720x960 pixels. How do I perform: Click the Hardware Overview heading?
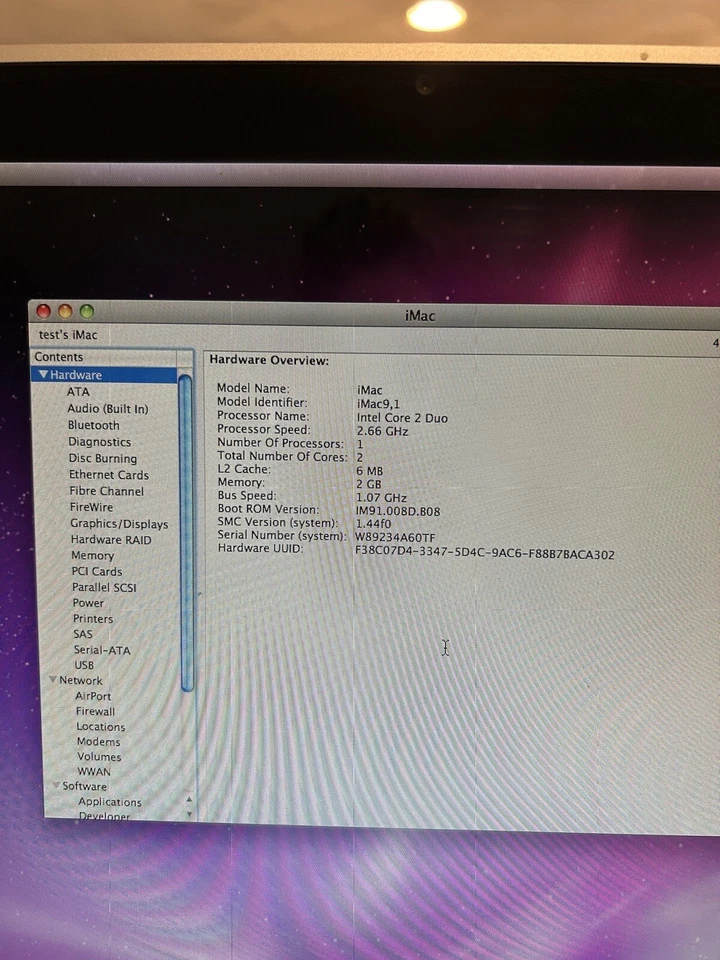coord(269,360)
